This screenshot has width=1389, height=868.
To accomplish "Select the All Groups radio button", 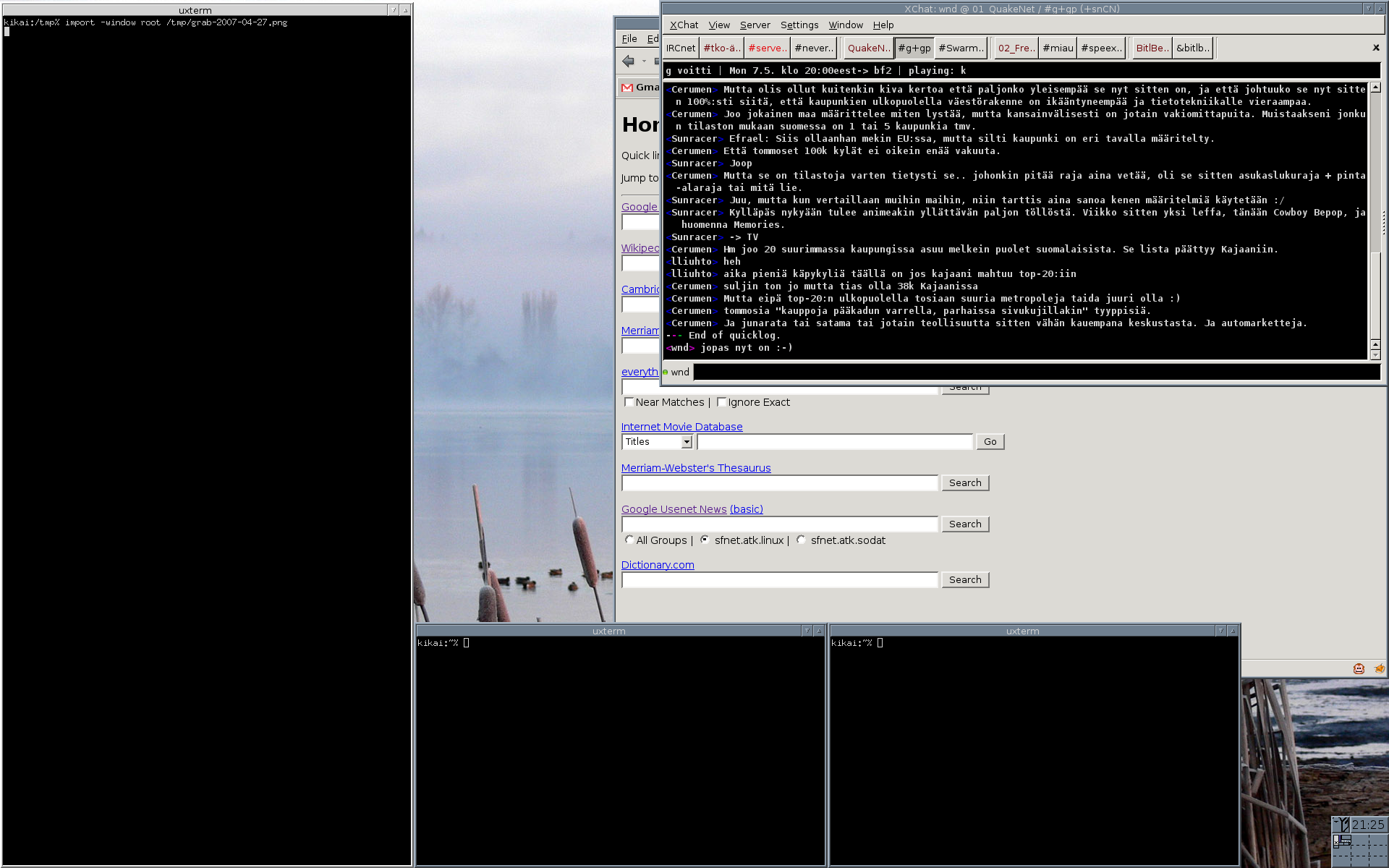I will 629,540.
